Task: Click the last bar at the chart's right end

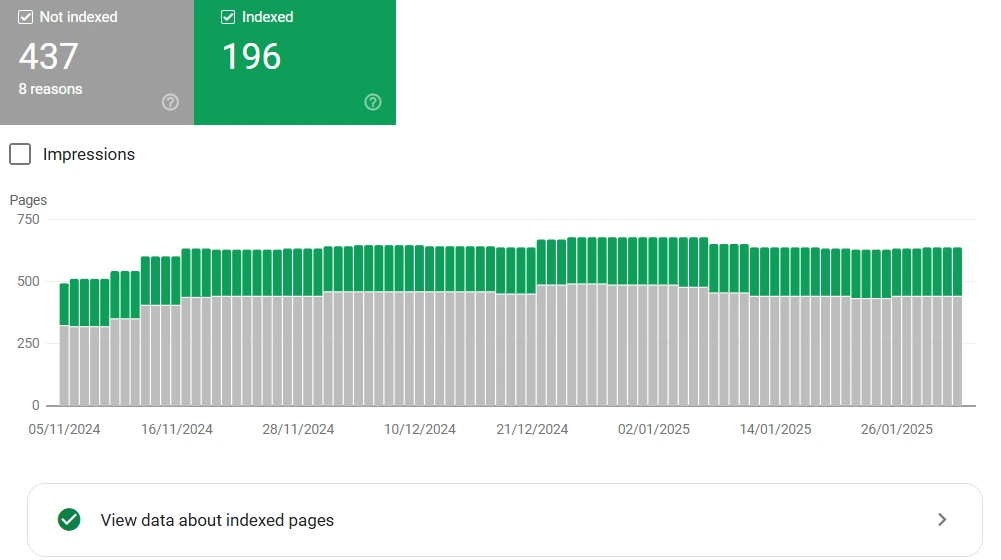Action: coord(957,326)
